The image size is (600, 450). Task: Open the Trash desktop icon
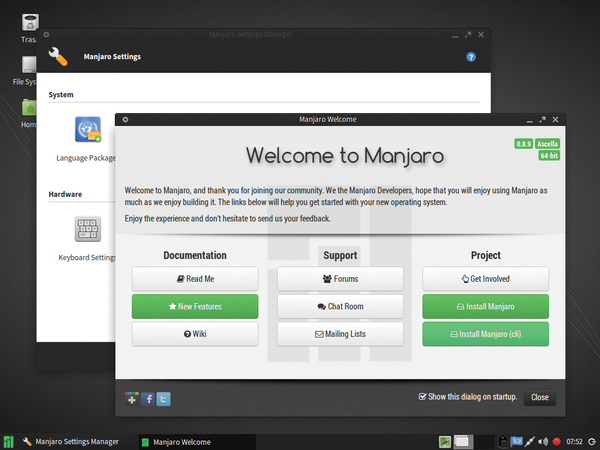[30, 23]
